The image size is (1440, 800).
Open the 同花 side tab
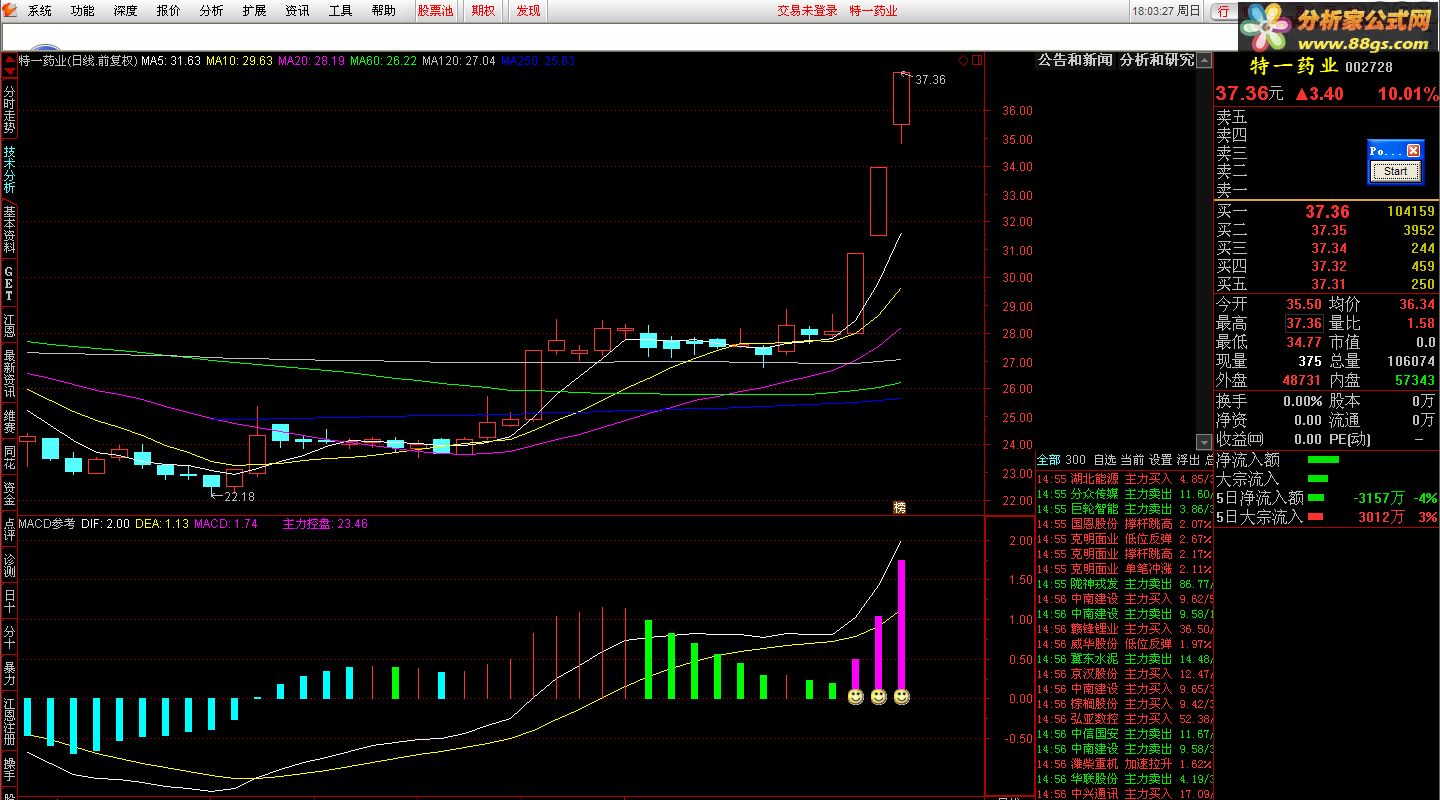[x=9, y=458]
